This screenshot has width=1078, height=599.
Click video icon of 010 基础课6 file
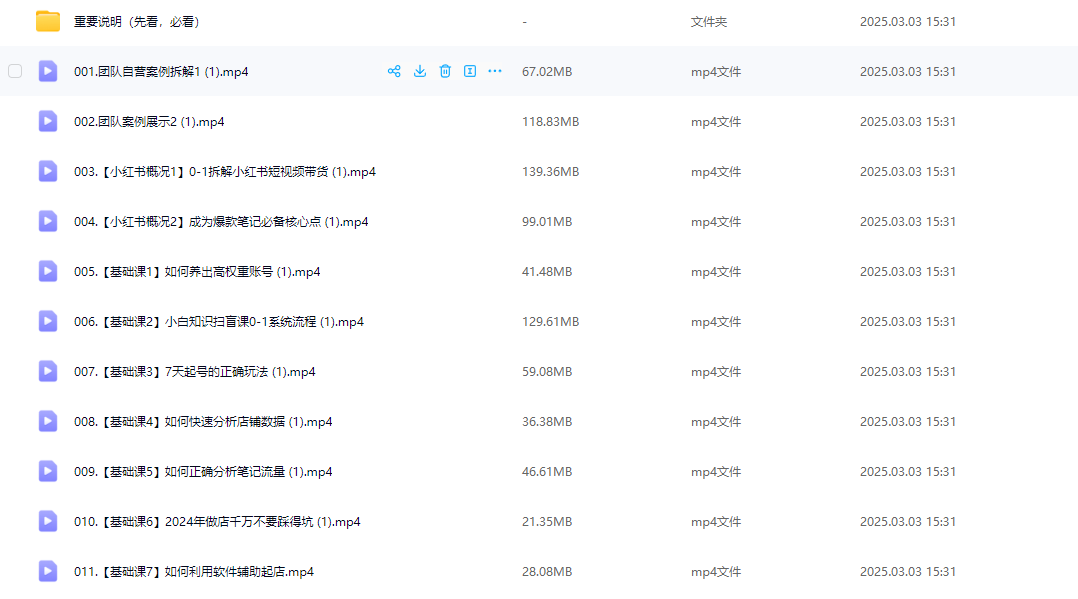coord(47,521)
